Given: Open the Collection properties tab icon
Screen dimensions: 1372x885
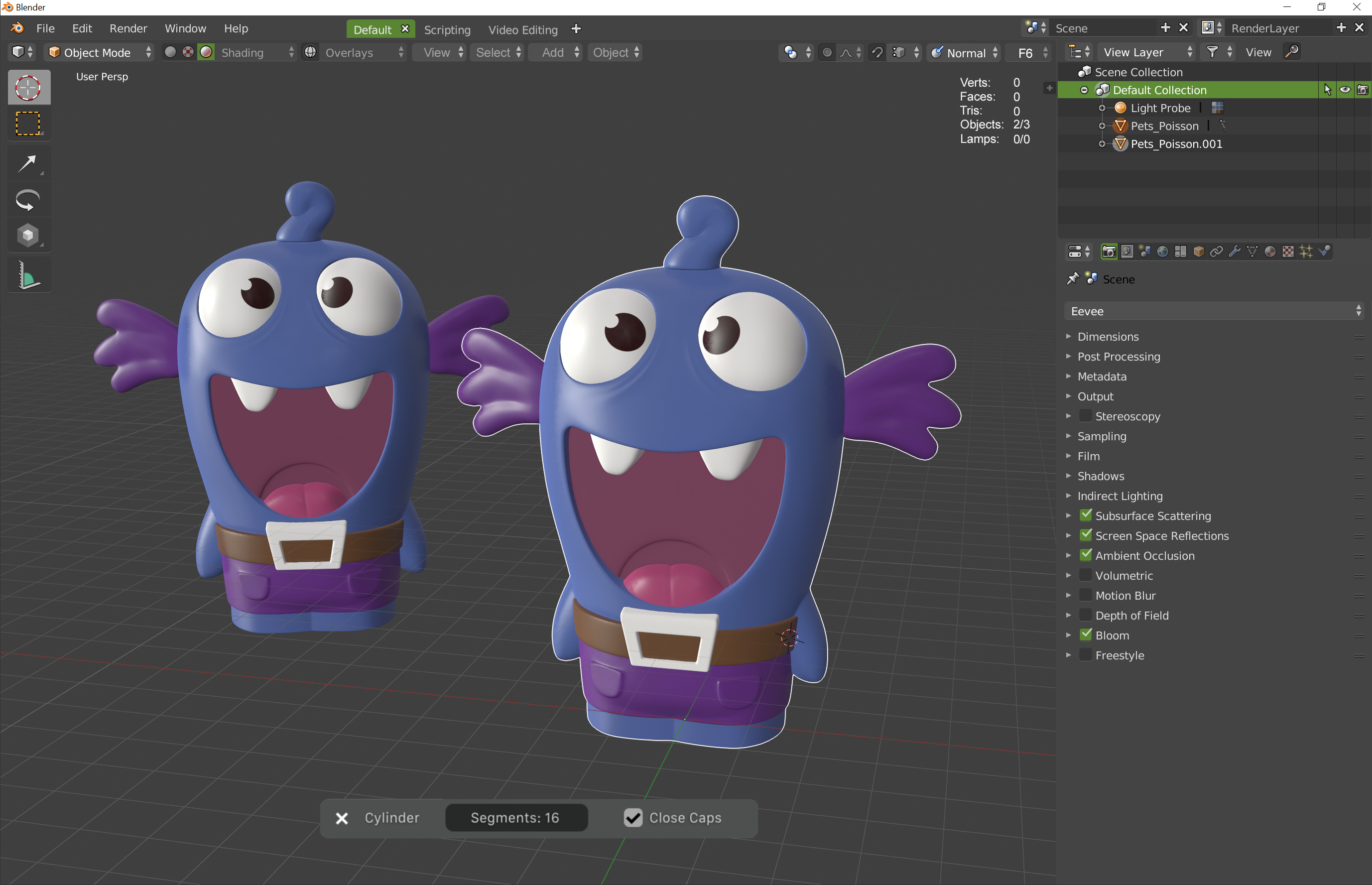Looking at the screenshot, I should click(1180, 252).
